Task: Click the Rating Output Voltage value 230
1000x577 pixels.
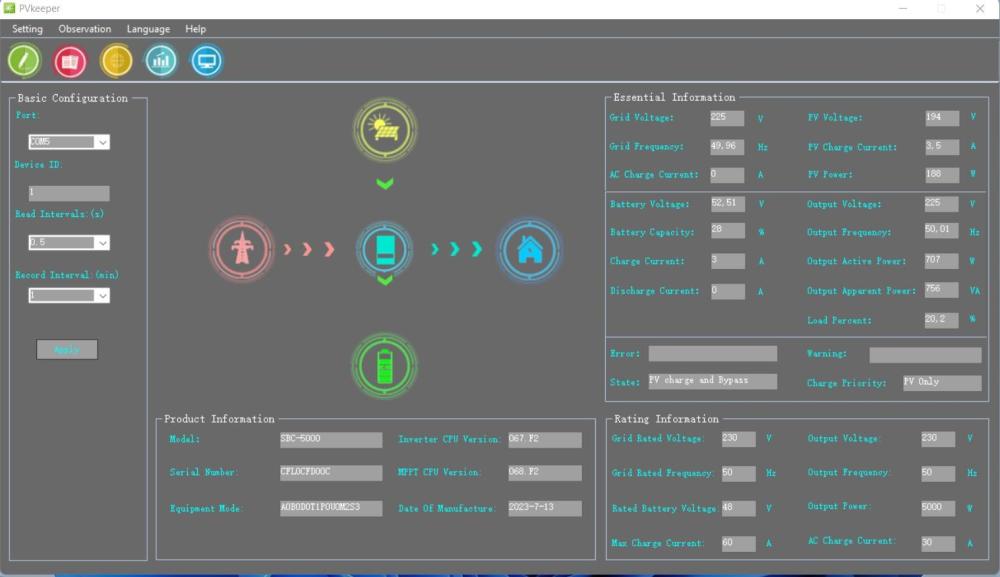Action: 938,439
